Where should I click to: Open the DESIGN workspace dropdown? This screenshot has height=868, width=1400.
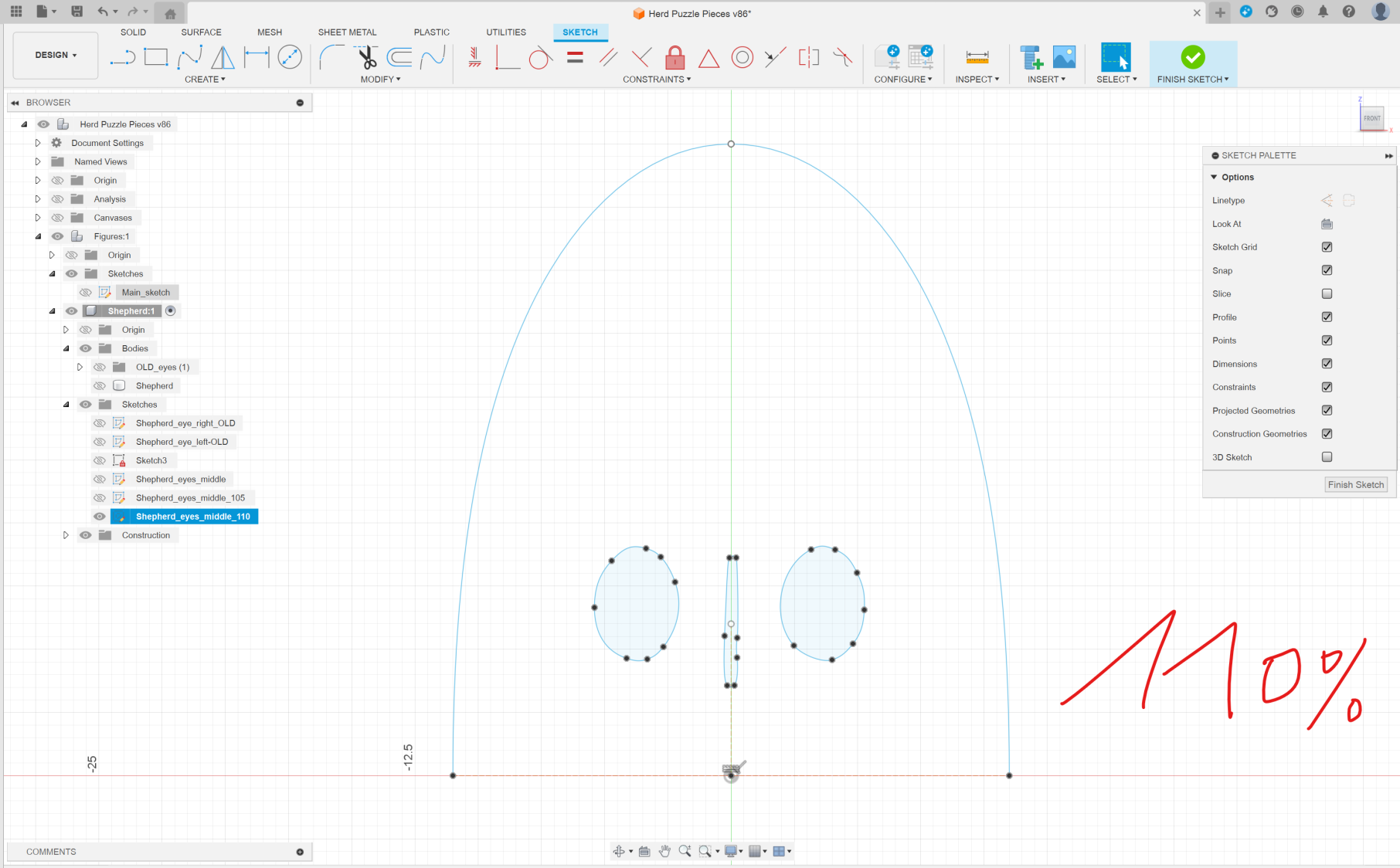click(56, 56)
